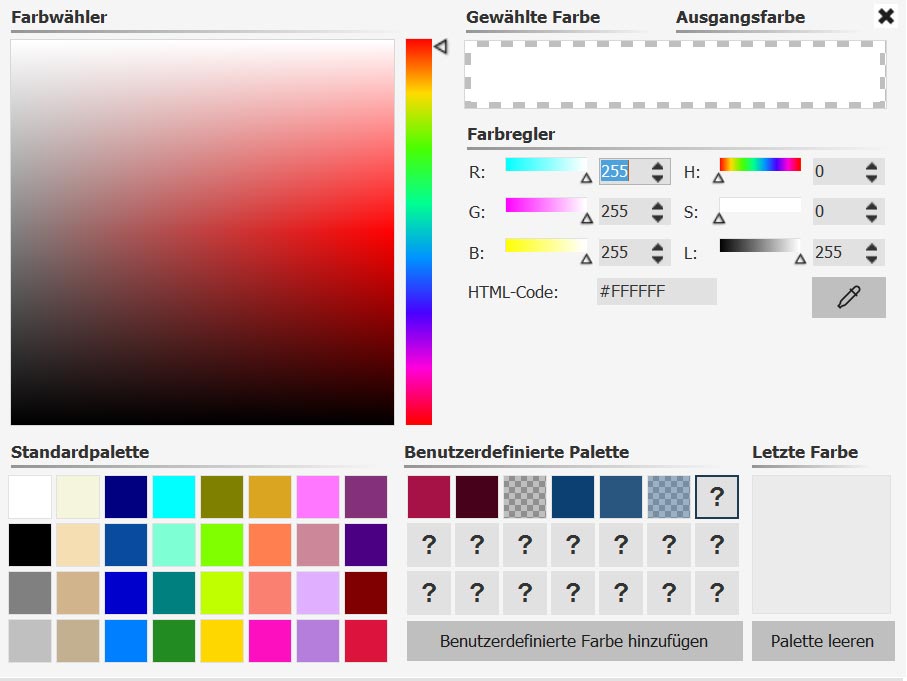Close the Farbwähler dialog

click(x=886, y=16)
